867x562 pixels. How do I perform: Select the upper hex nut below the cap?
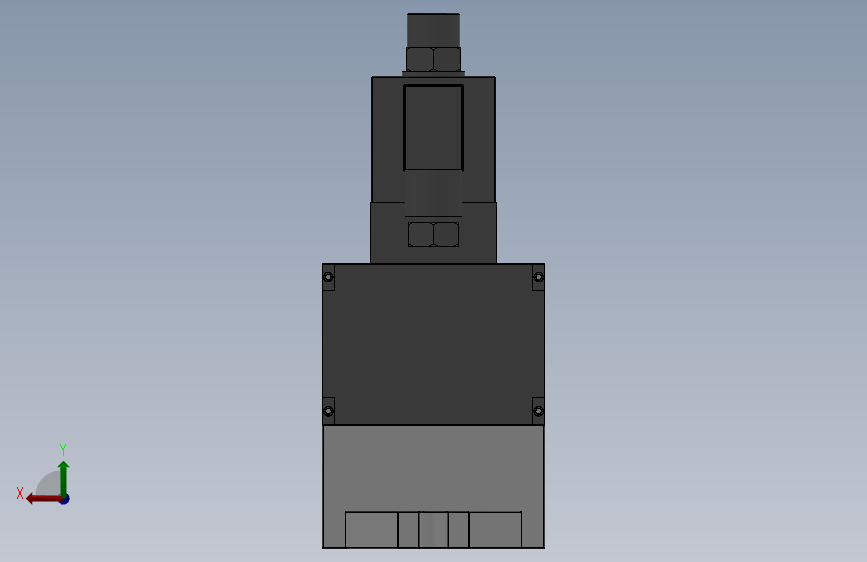click(434, 59)
